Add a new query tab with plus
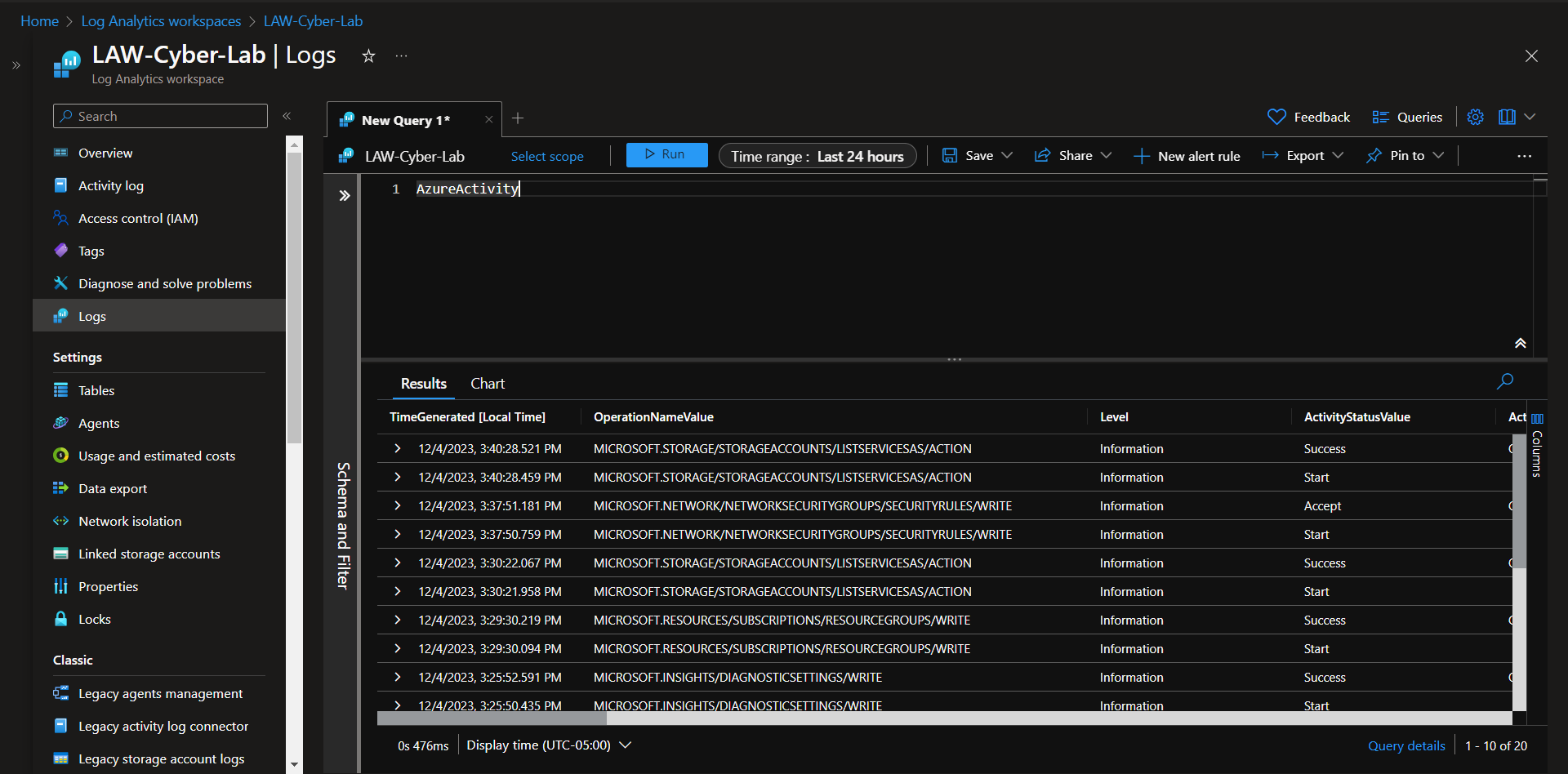This screenshot has height=774, width=1568. tap(518, 118)
